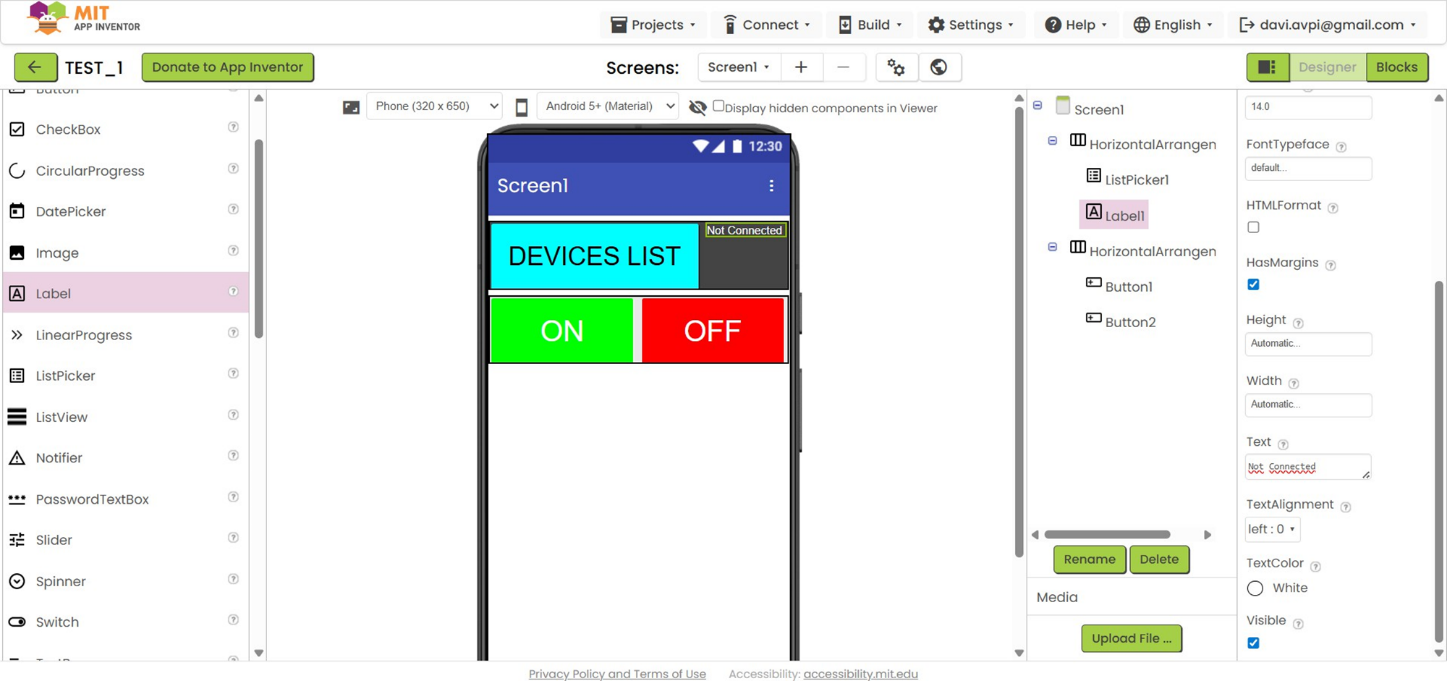Click the DatePicker palette icon
Viewport: 1447px width, 681px height.
17,211
